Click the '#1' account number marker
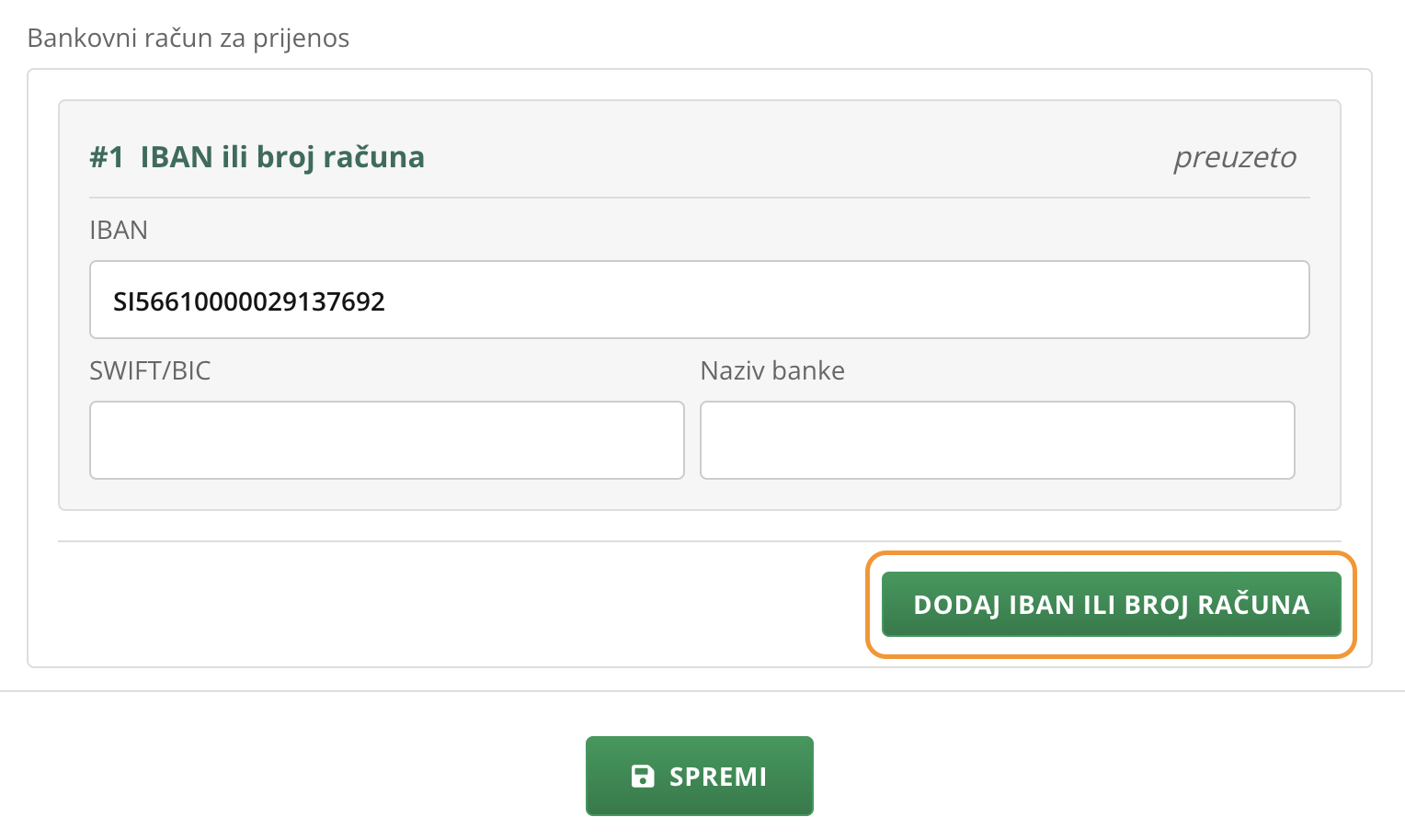The width and height of the screenshot is (1405, 840). click(x=107, y=157)
